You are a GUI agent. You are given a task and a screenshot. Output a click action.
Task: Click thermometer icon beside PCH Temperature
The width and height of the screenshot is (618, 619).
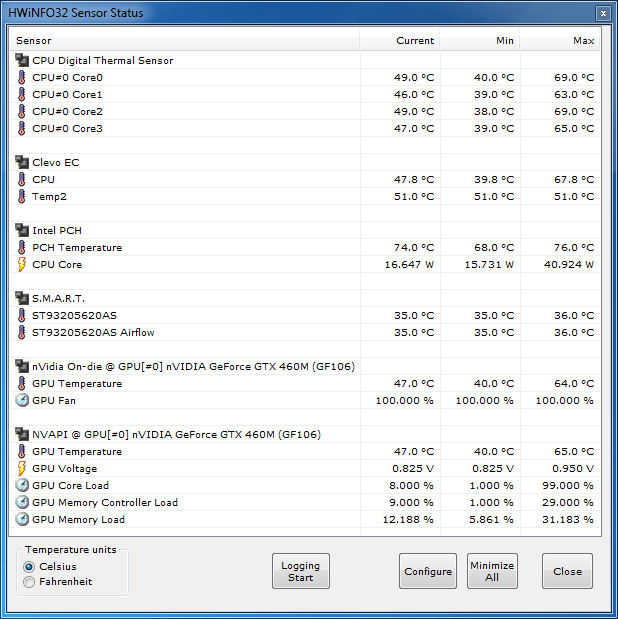[x=22, y=247]
